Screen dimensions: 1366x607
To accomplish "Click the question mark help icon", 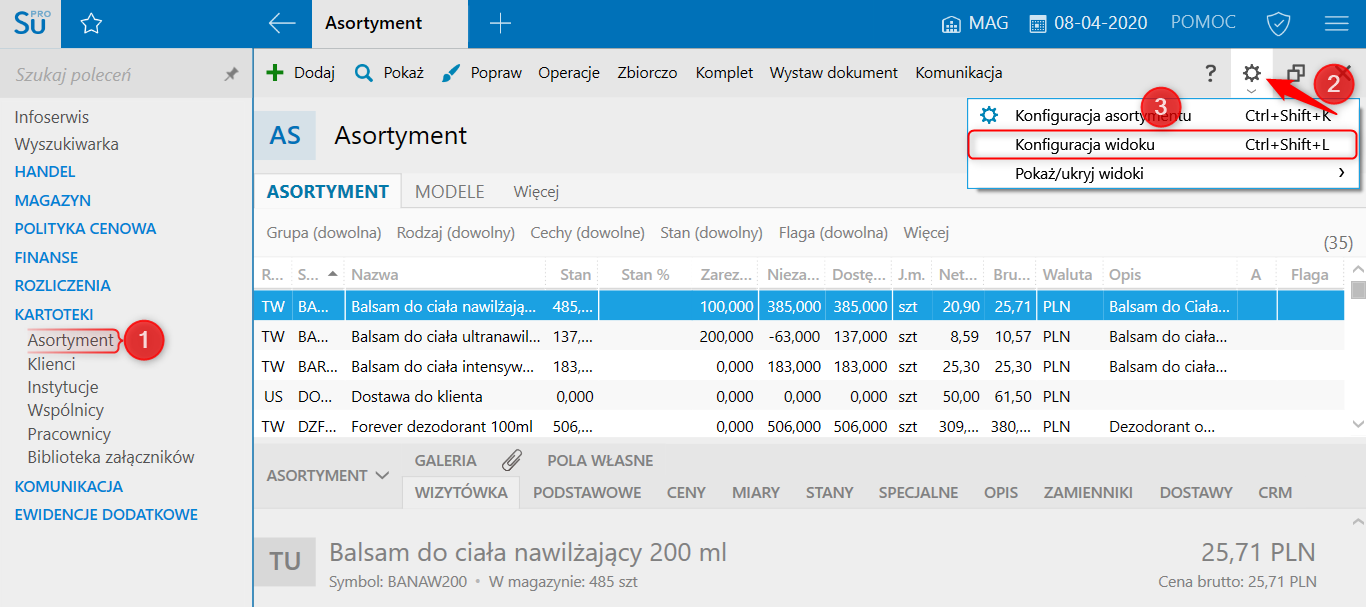I will tap(1210, 73).
